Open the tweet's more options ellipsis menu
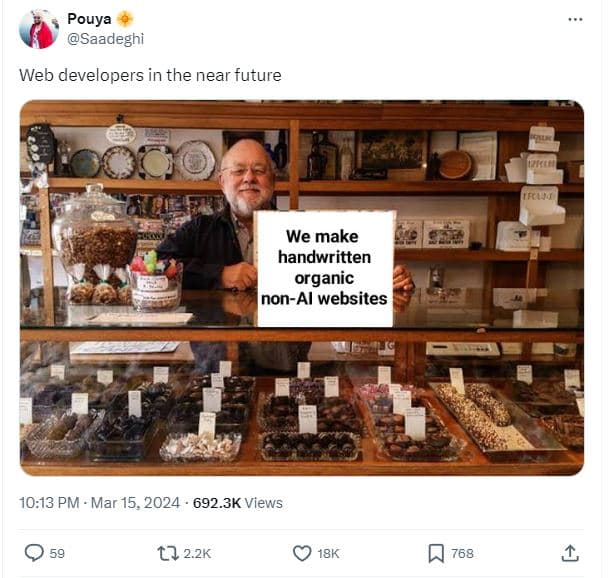 574,19
